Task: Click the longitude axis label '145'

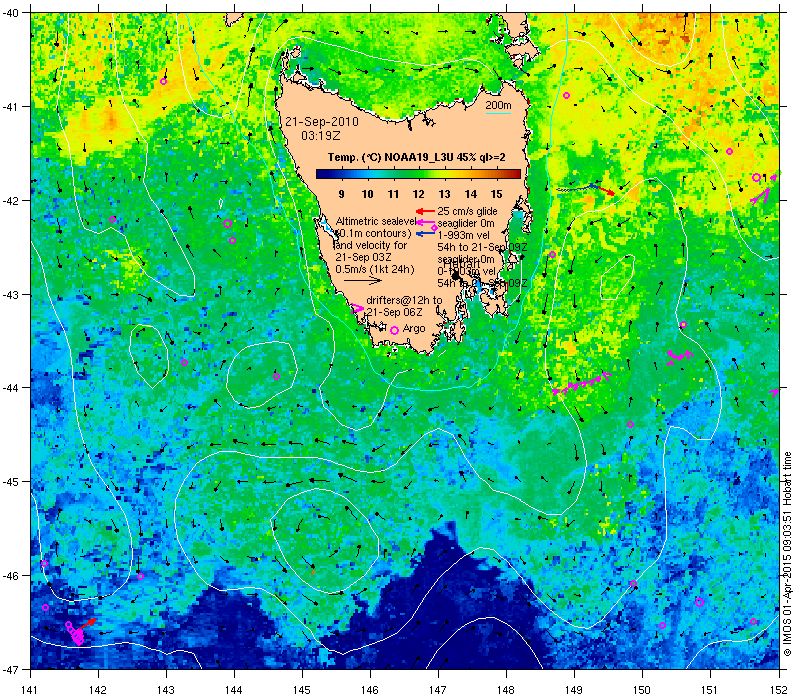Action: [x=302, y=690]
